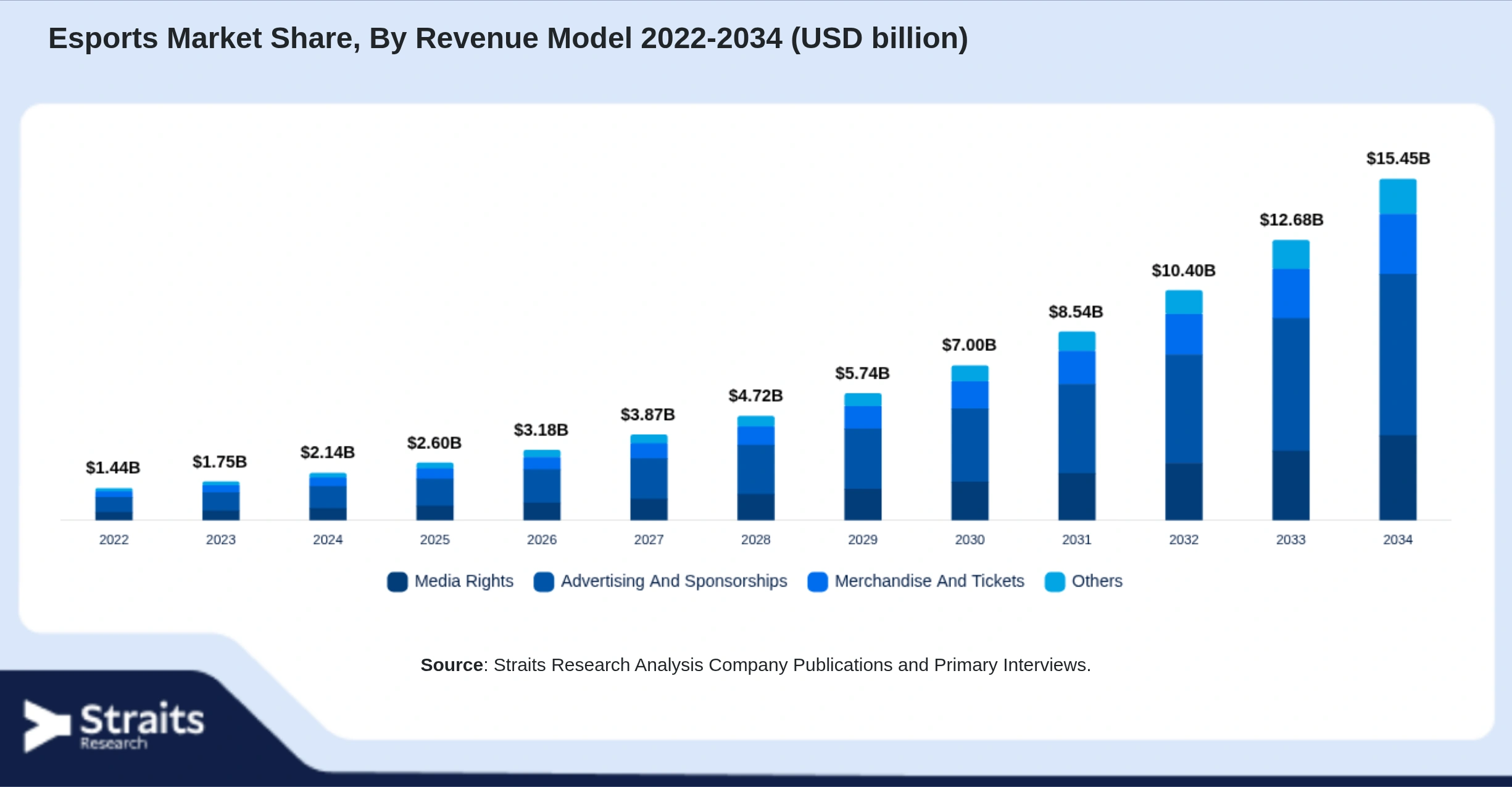Click the Advertising And Sponsorships segment of 2028 bar
The height and width of the screenshot is (787, 1512).
click(756, 469)
